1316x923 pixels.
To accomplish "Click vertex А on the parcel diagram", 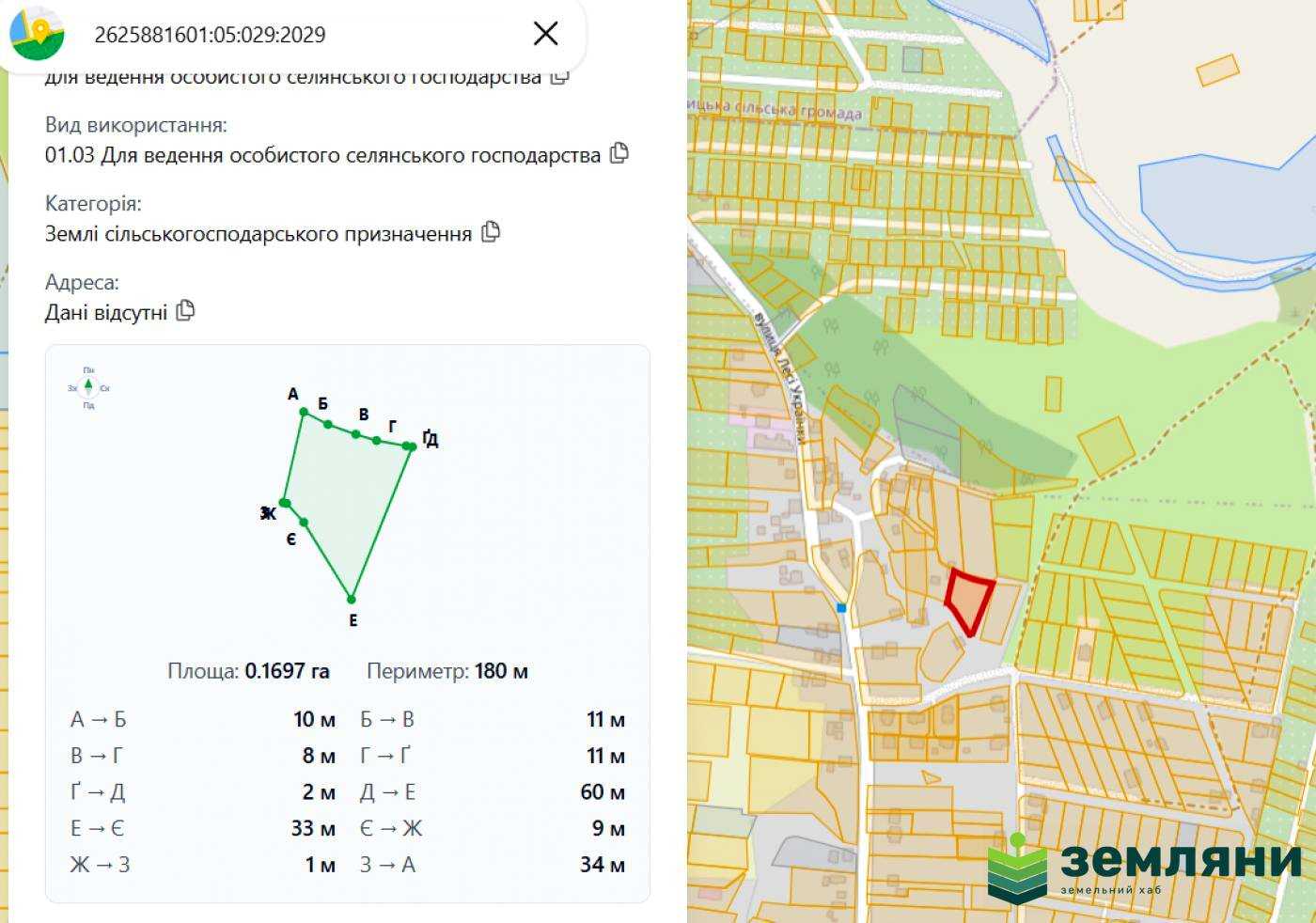I will tap(304, 412).
